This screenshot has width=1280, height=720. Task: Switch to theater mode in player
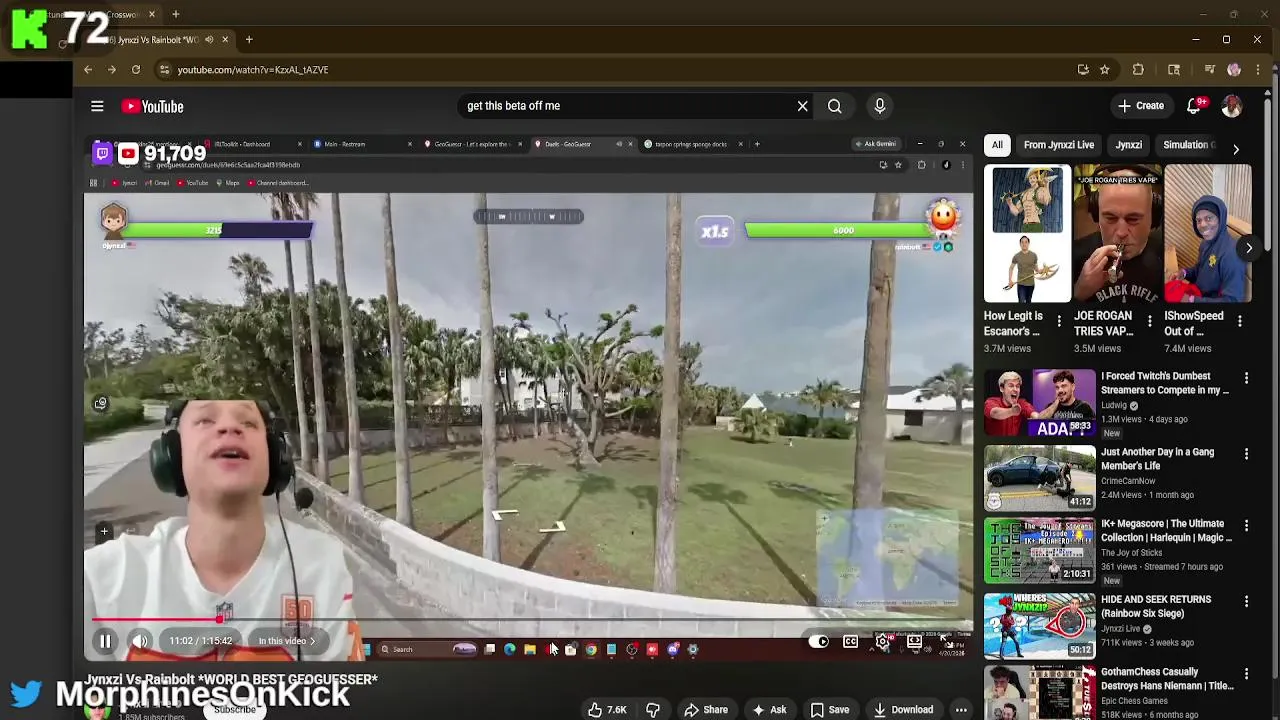(914, 642)
